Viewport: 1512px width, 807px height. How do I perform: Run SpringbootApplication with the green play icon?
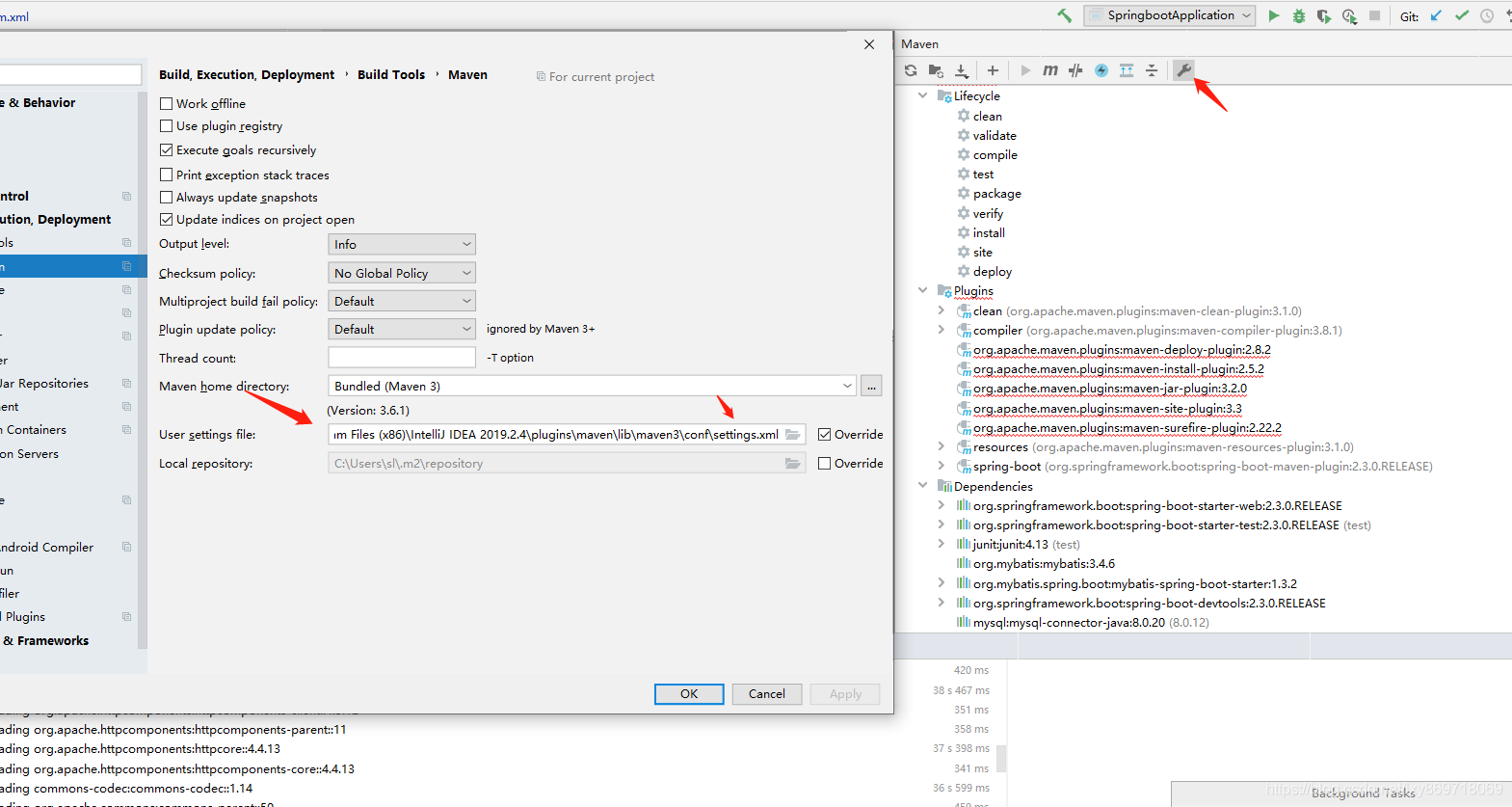(x=1274, y=15)
